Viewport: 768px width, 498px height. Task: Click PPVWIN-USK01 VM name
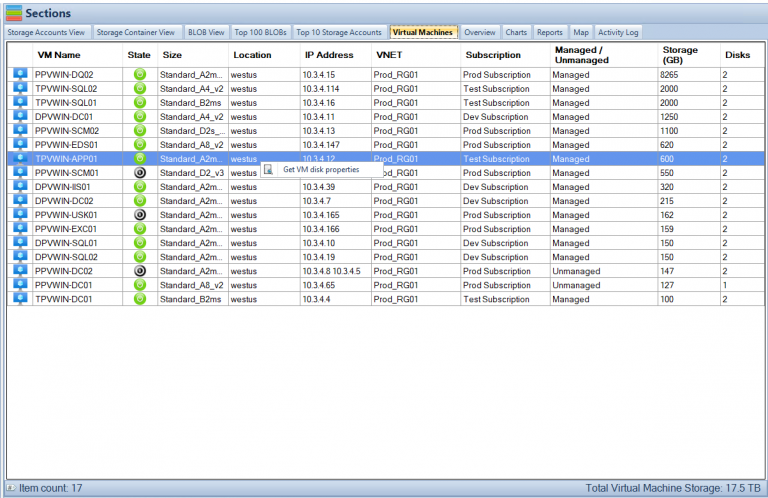pyautogui.click(x=77, y=215)
